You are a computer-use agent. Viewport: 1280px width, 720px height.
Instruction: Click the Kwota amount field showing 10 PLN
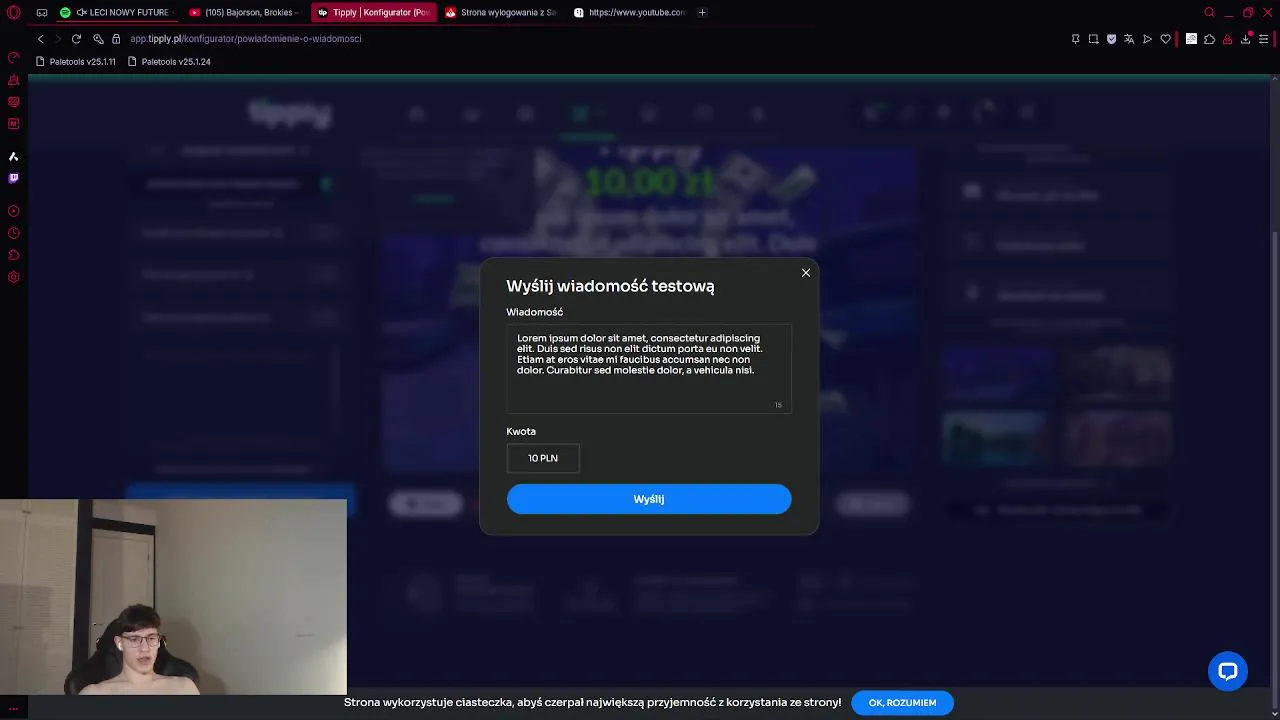tap(543, 458)
